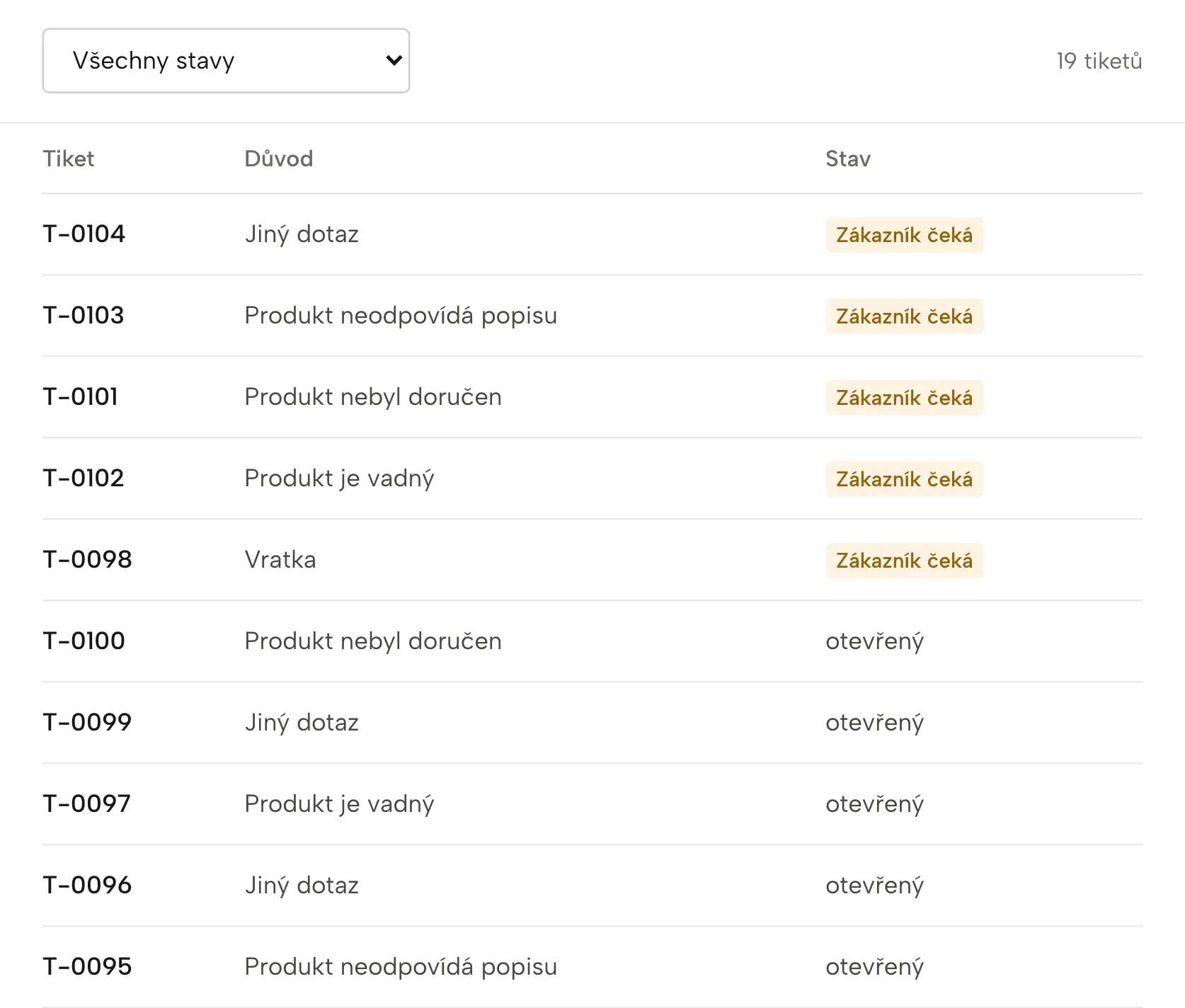1185x1008 pixels.
Task: Click Produkt neodpovídá popisu in T-0103 row
Action: point(401,316)
